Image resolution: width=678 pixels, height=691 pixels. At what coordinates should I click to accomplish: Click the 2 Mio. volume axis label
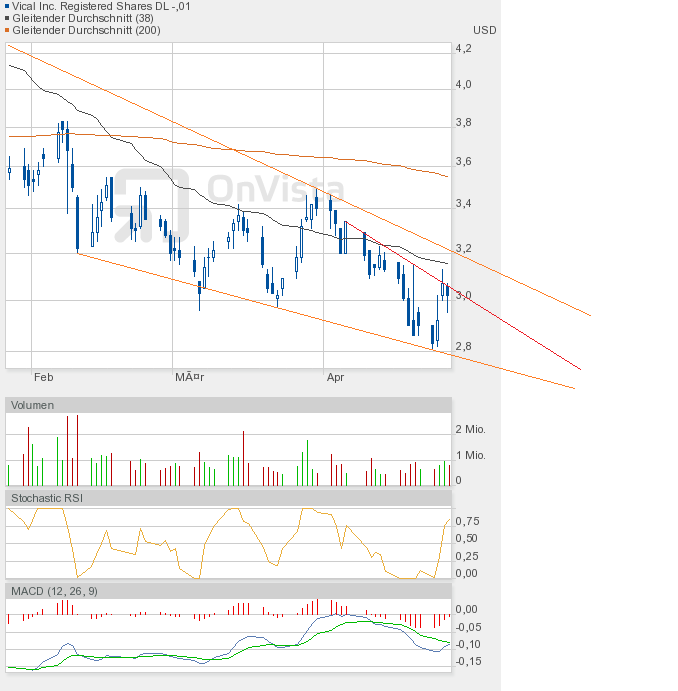tap(470, 429)
